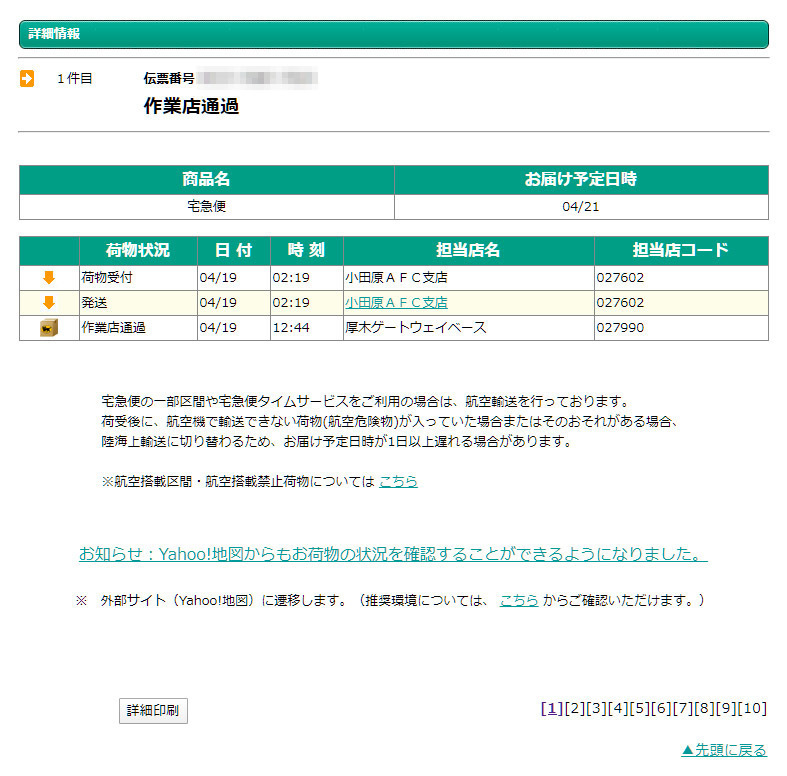Click the 荷物状況 column header
Screen dimensions: 787x776
tap(138, 250)
